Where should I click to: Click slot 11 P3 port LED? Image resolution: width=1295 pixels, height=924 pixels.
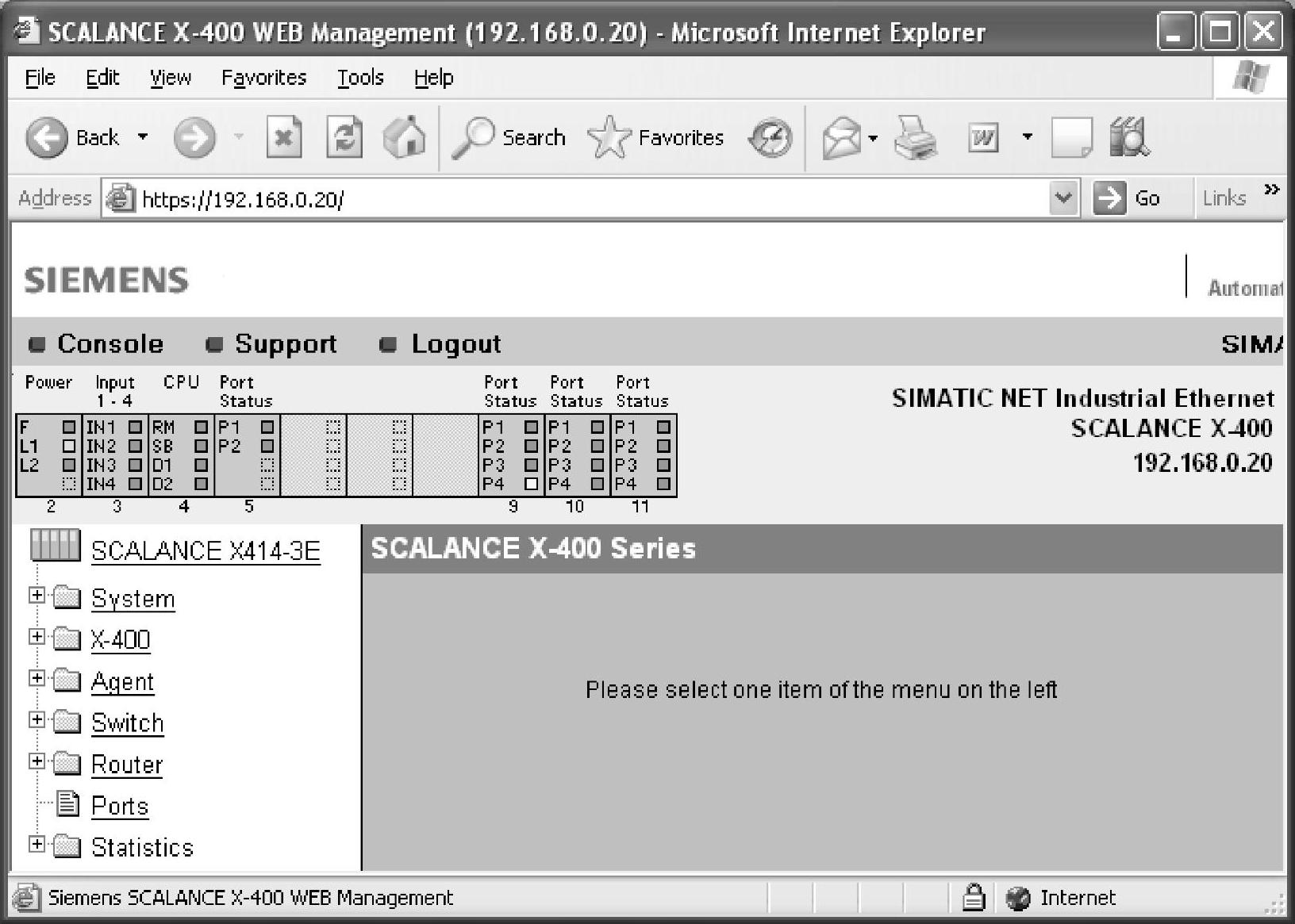pyautogui.click(x=663, y=465)
